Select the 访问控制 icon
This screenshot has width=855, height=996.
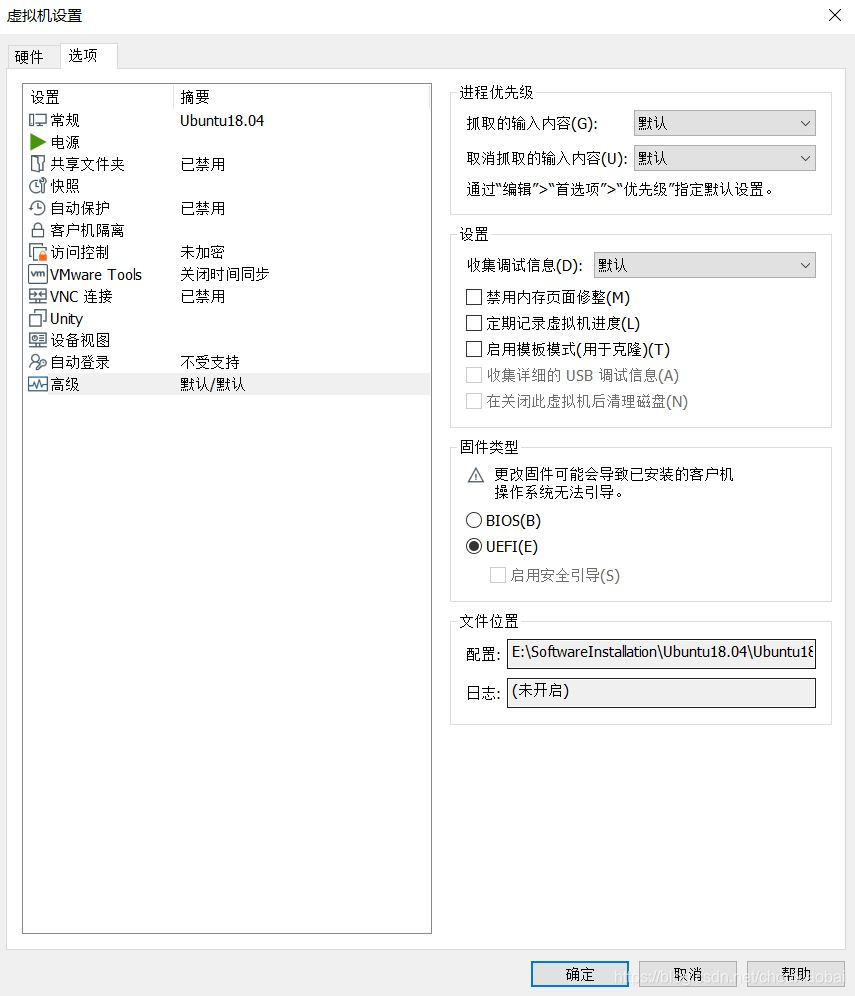37,252
